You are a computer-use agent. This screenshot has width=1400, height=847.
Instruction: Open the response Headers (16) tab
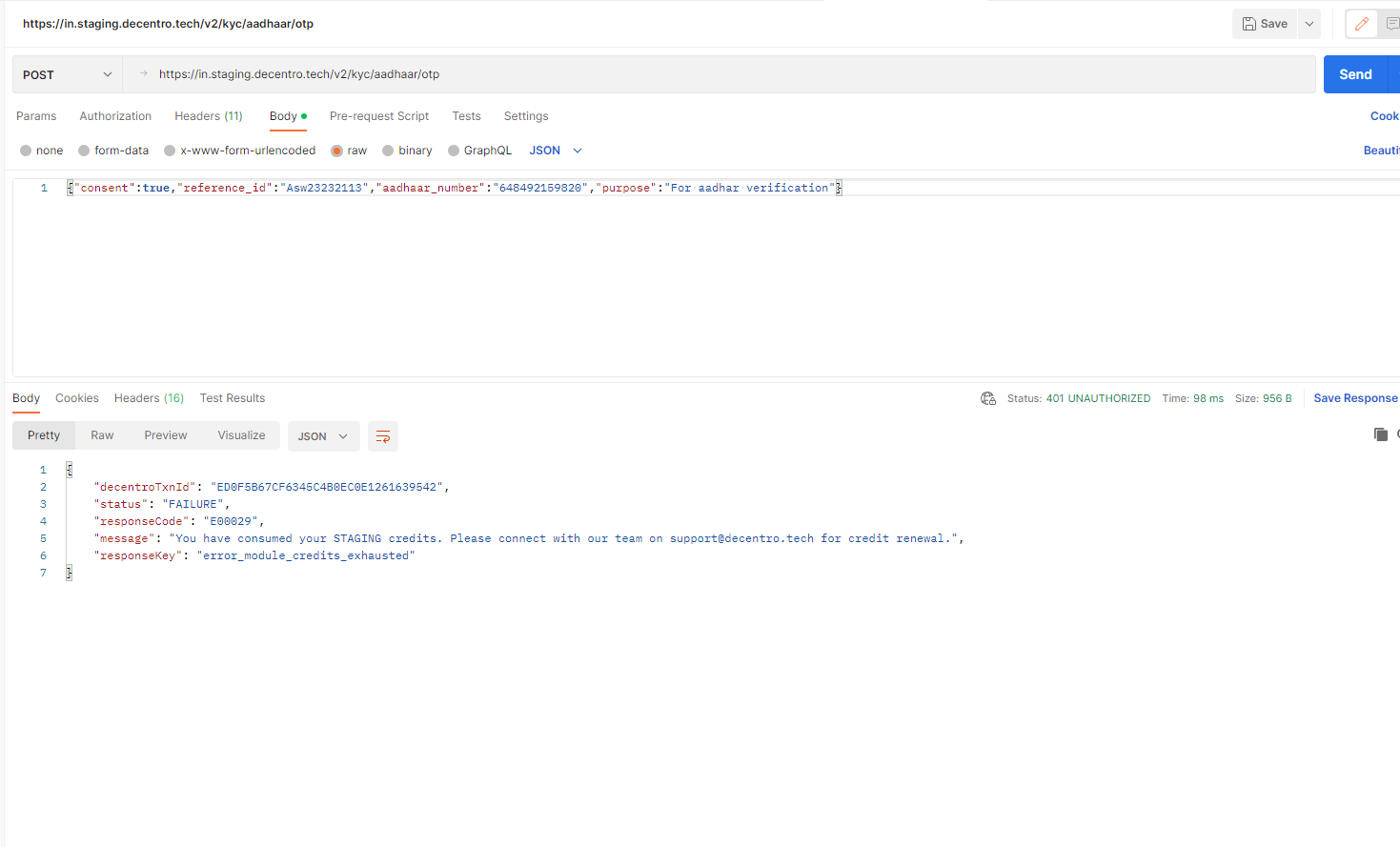click(149, 398)
